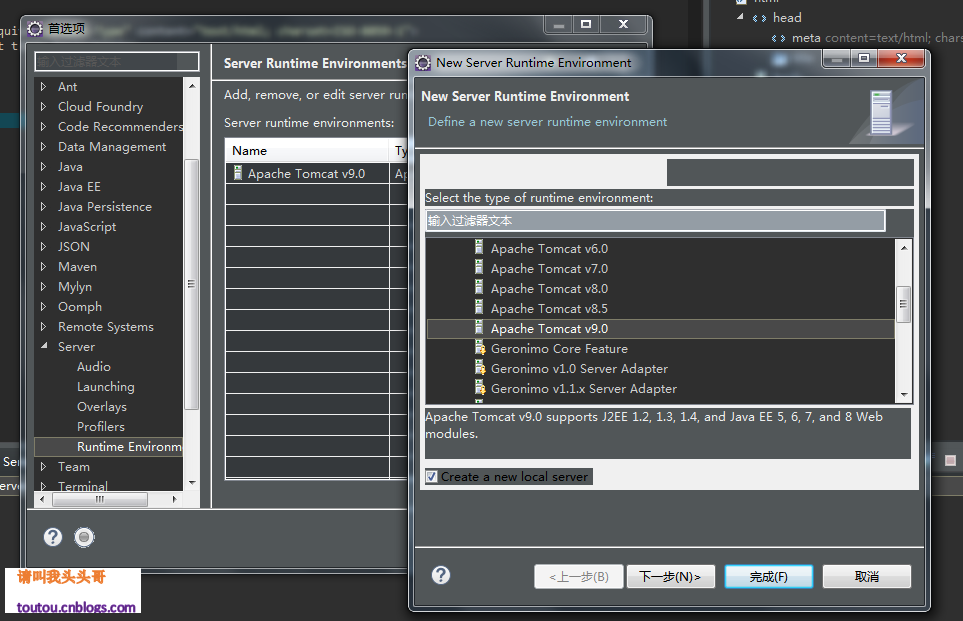Expand the Java EE node
The image size is (963, 621).
(x=44, y=186)
